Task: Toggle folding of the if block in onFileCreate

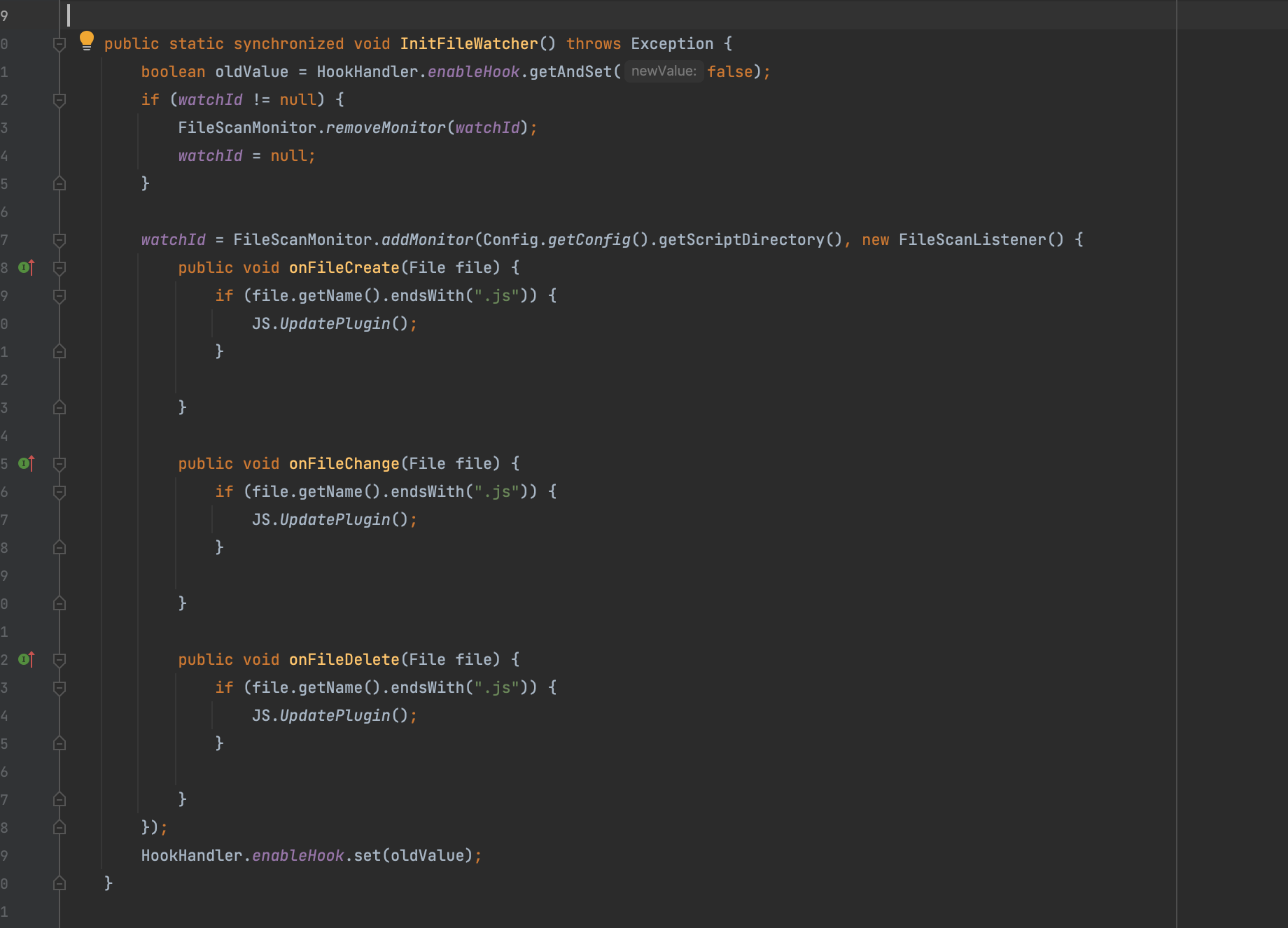Action: [59, 295]
